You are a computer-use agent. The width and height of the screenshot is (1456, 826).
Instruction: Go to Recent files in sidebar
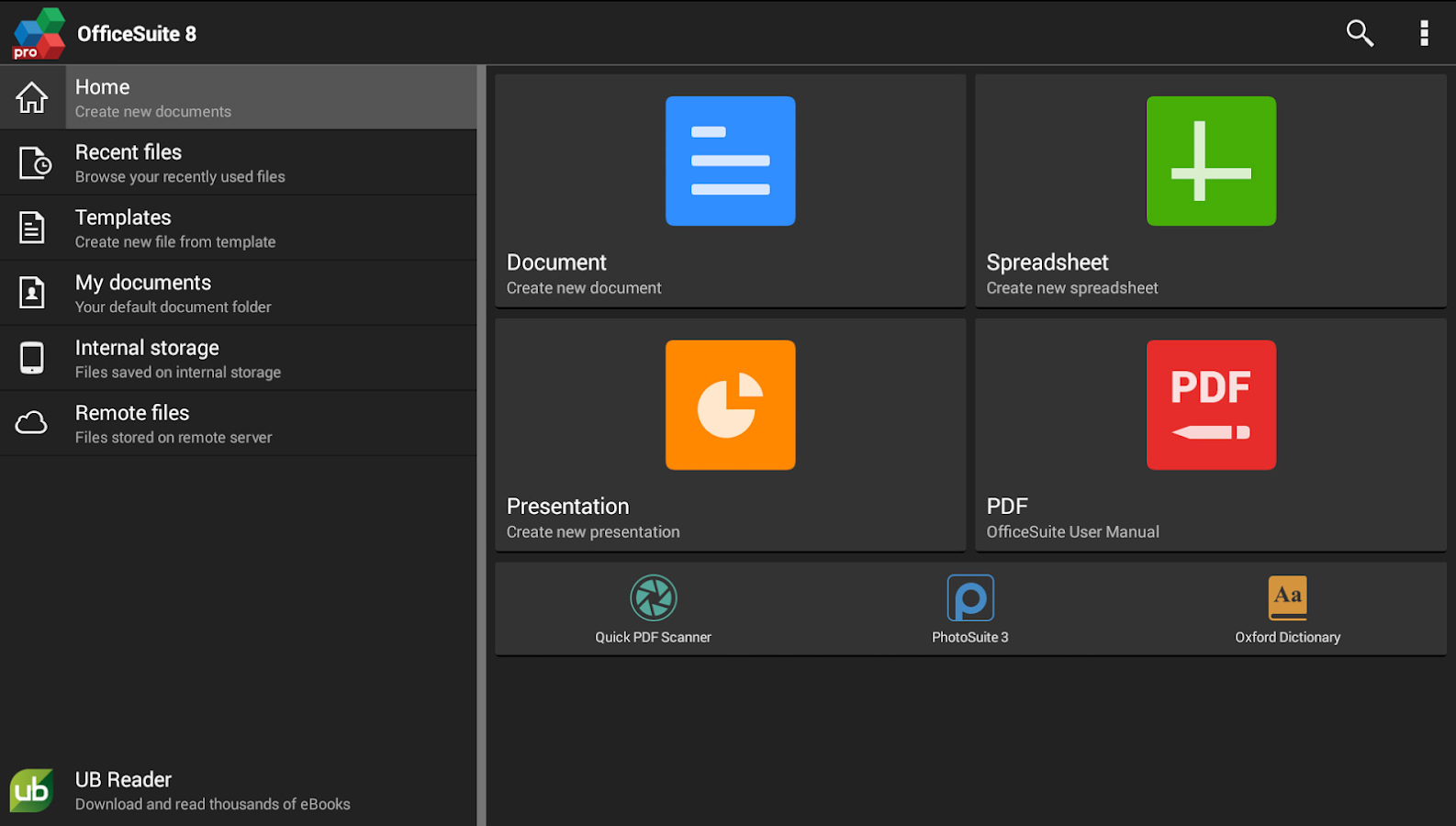[x=239, y=162]
